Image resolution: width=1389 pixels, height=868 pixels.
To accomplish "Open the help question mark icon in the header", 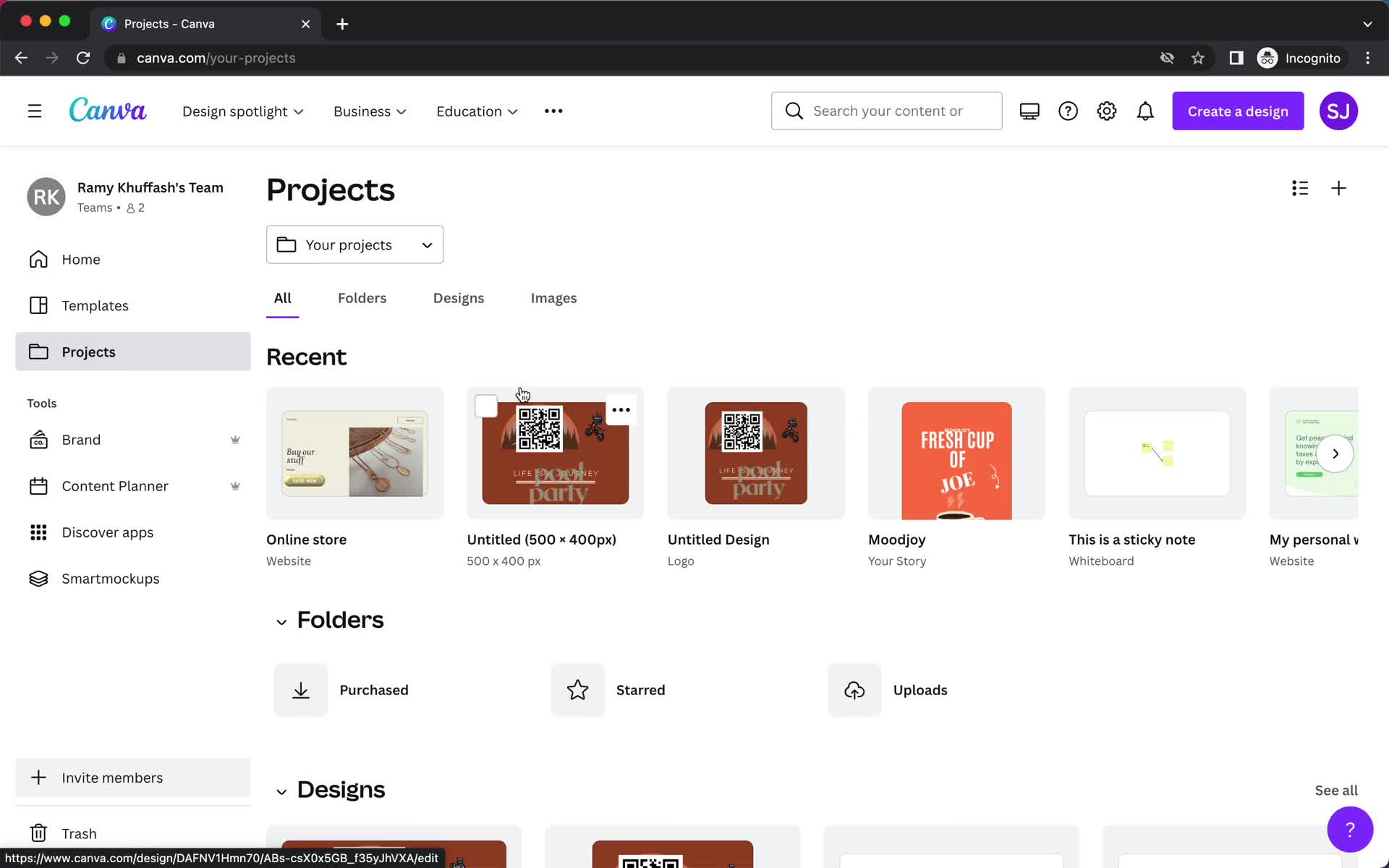I will [1068, 111].
